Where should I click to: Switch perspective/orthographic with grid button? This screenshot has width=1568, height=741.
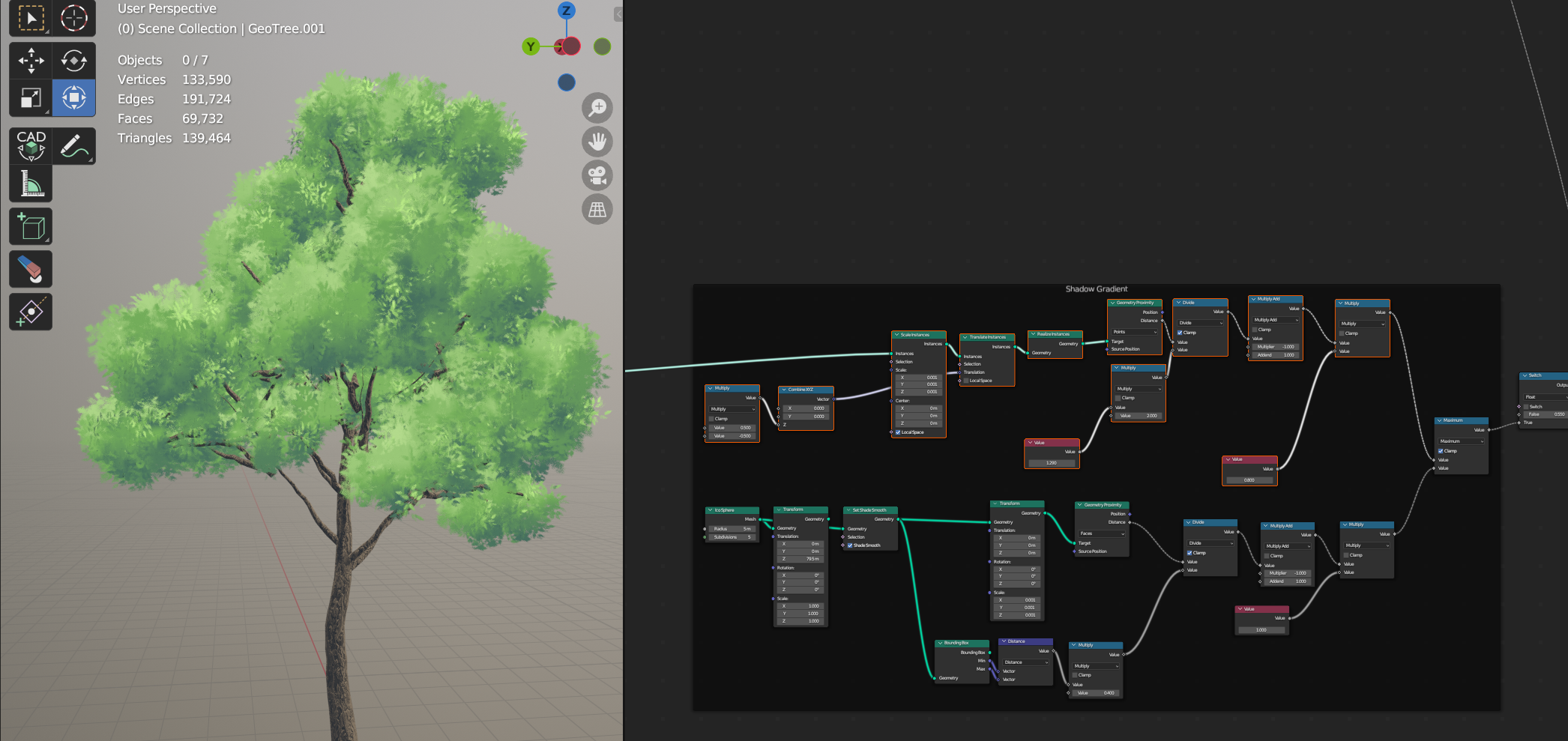(x=597, y=209)
